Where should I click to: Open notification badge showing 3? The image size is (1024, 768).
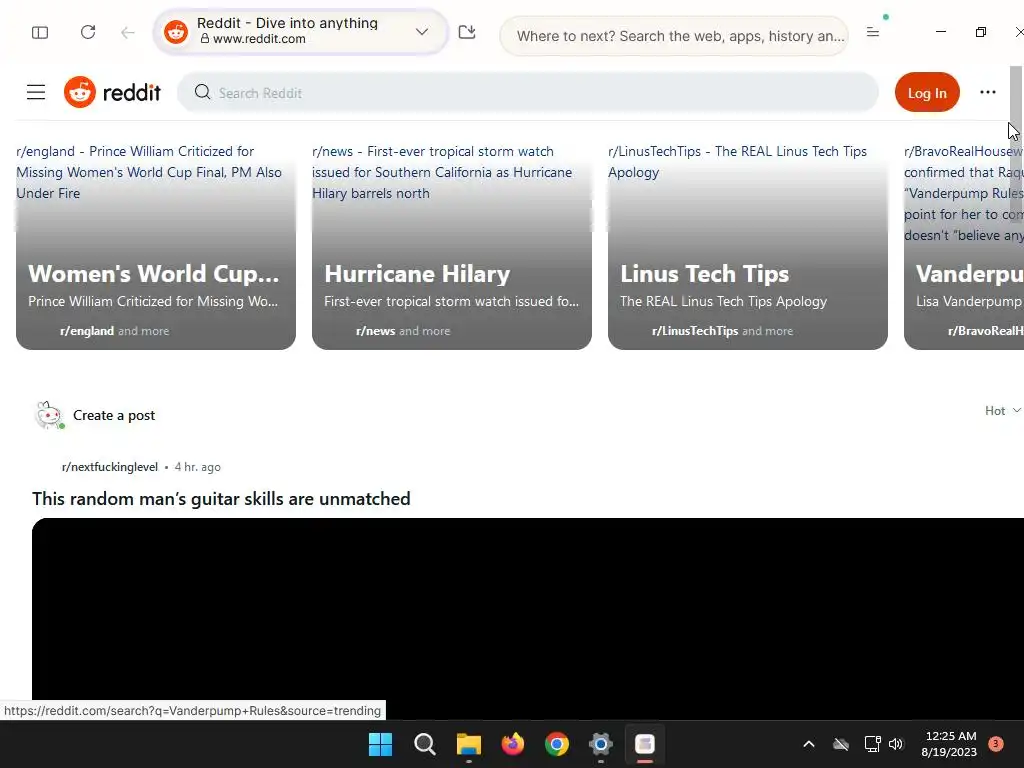click(995, 744)
